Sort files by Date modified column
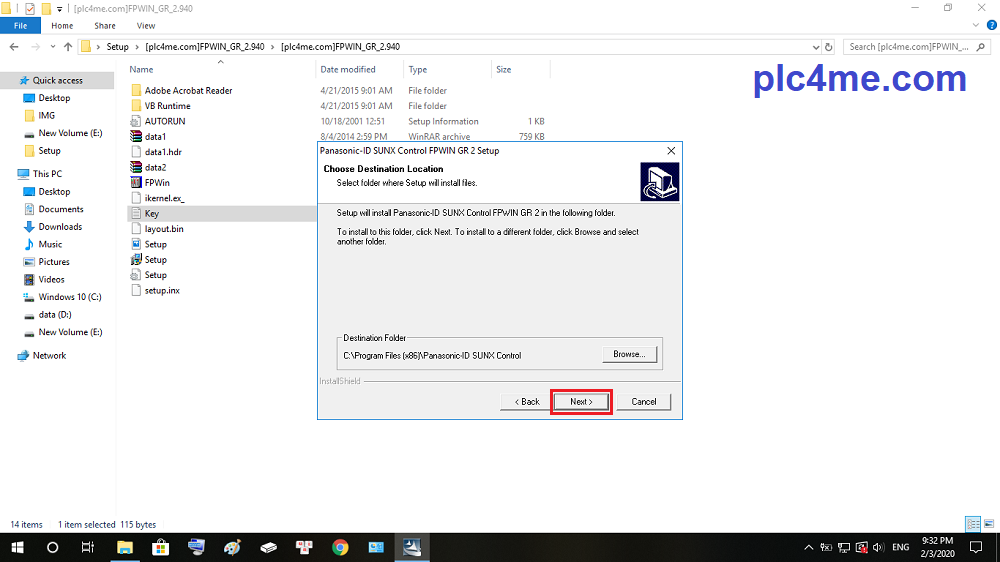1000x562 pixels. click(x=348, y=69)
